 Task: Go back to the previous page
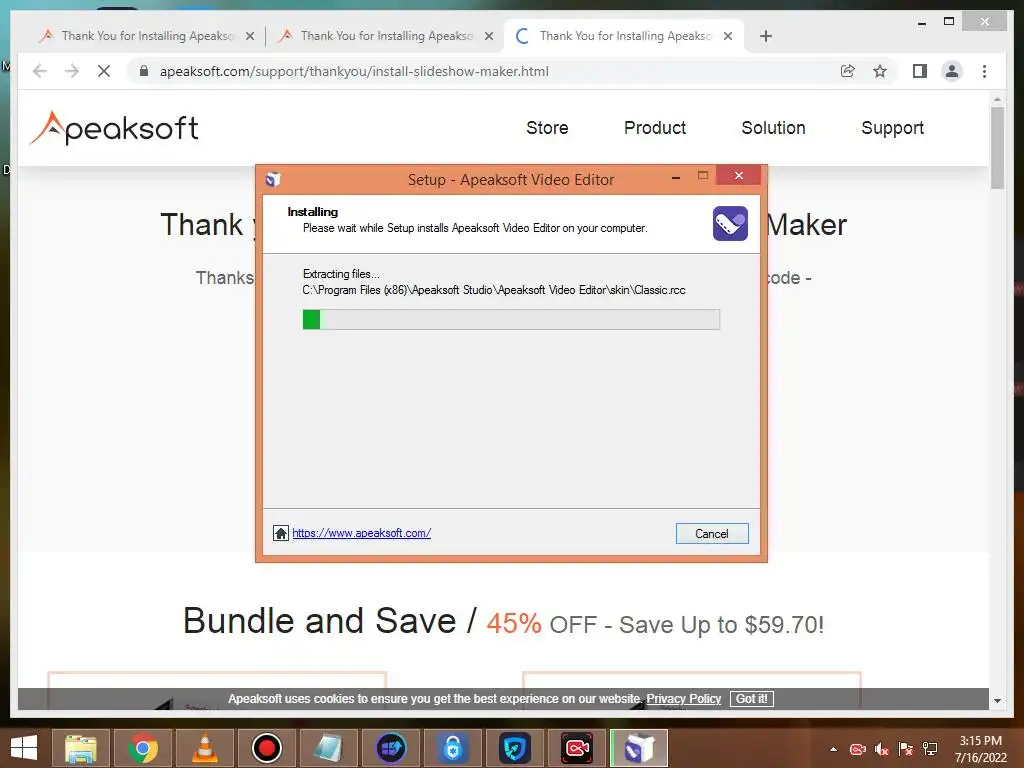(x=40, y=71)
